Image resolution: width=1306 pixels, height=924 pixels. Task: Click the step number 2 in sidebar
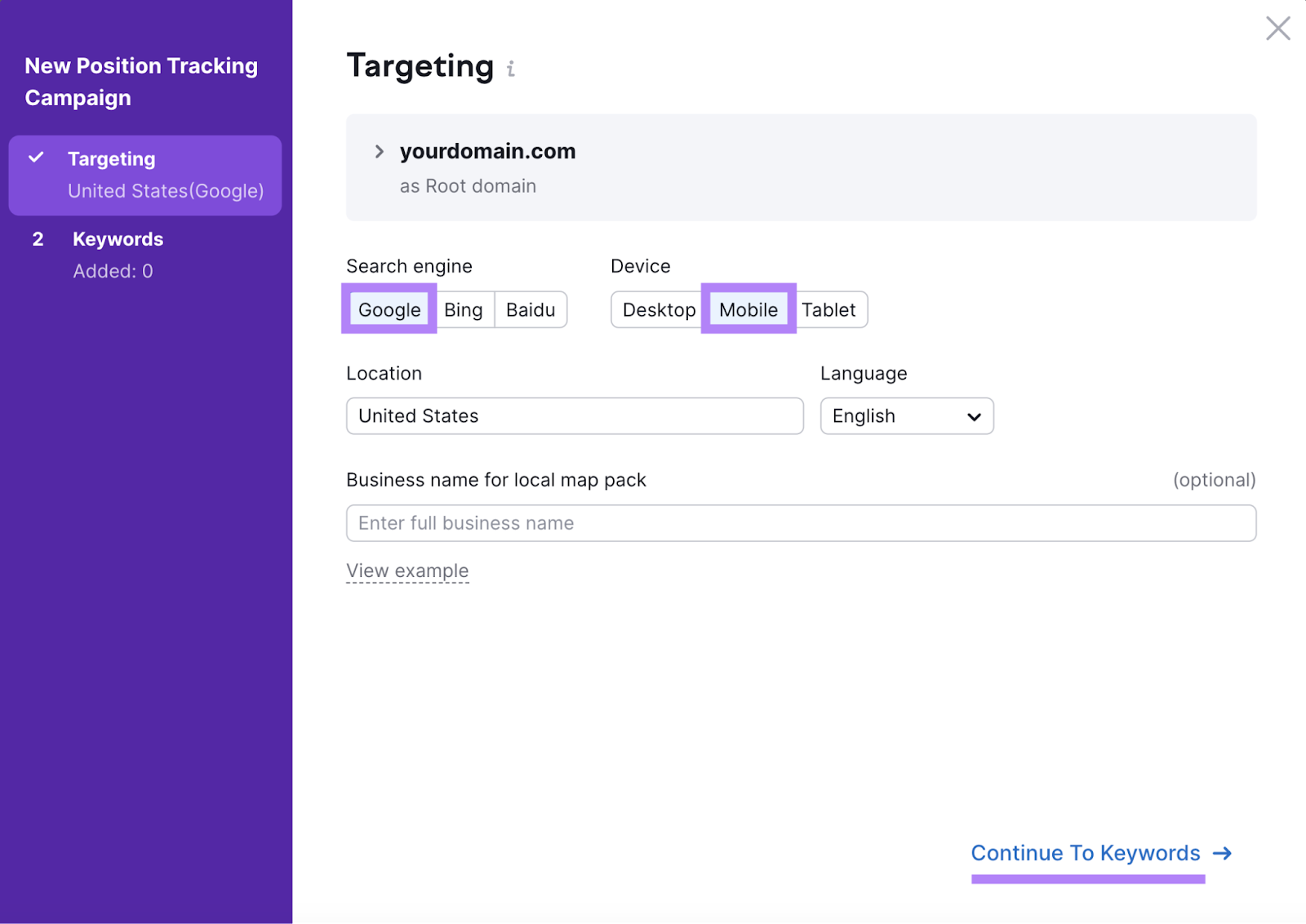38,240
